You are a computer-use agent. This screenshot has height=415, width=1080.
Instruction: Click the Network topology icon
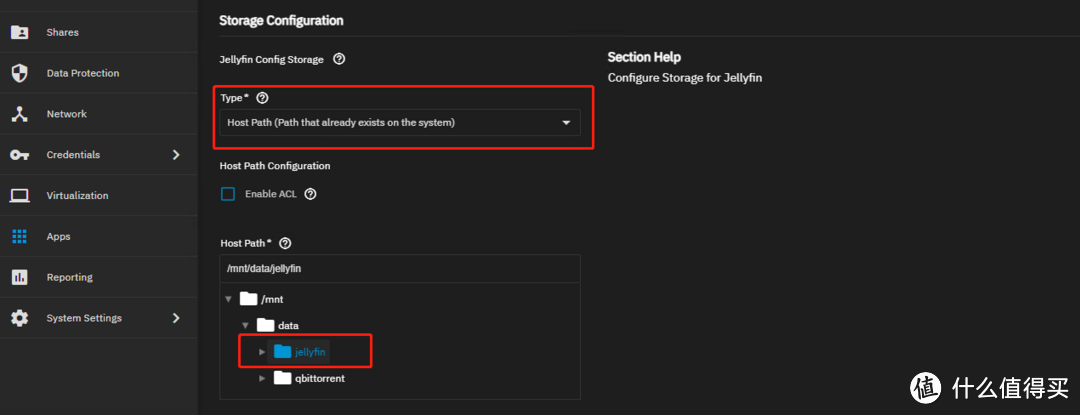pos(19,114)
